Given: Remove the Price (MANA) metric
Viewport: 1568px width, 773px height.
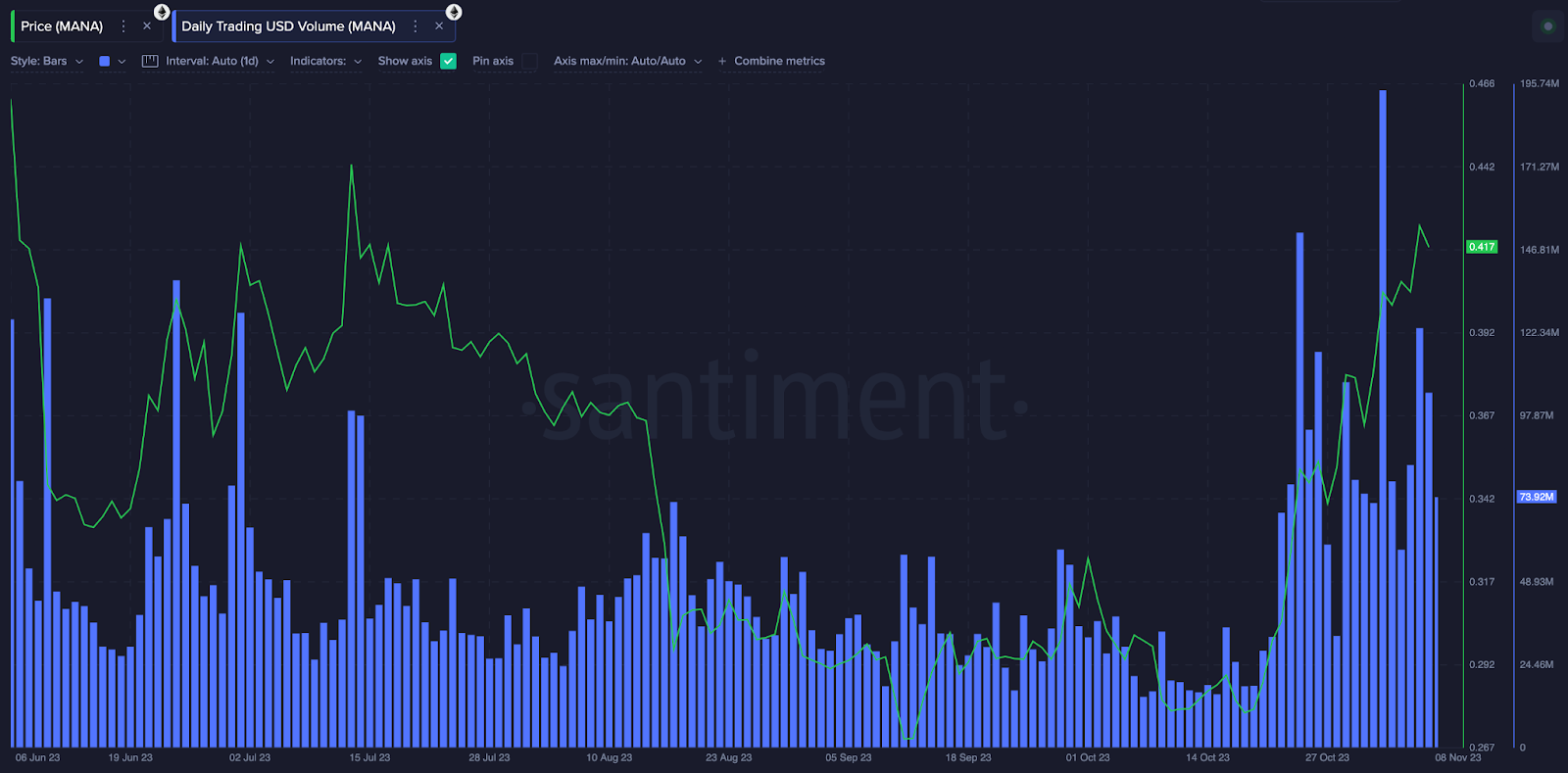Looking at the screenshot, I should click(x=147, y=26).
